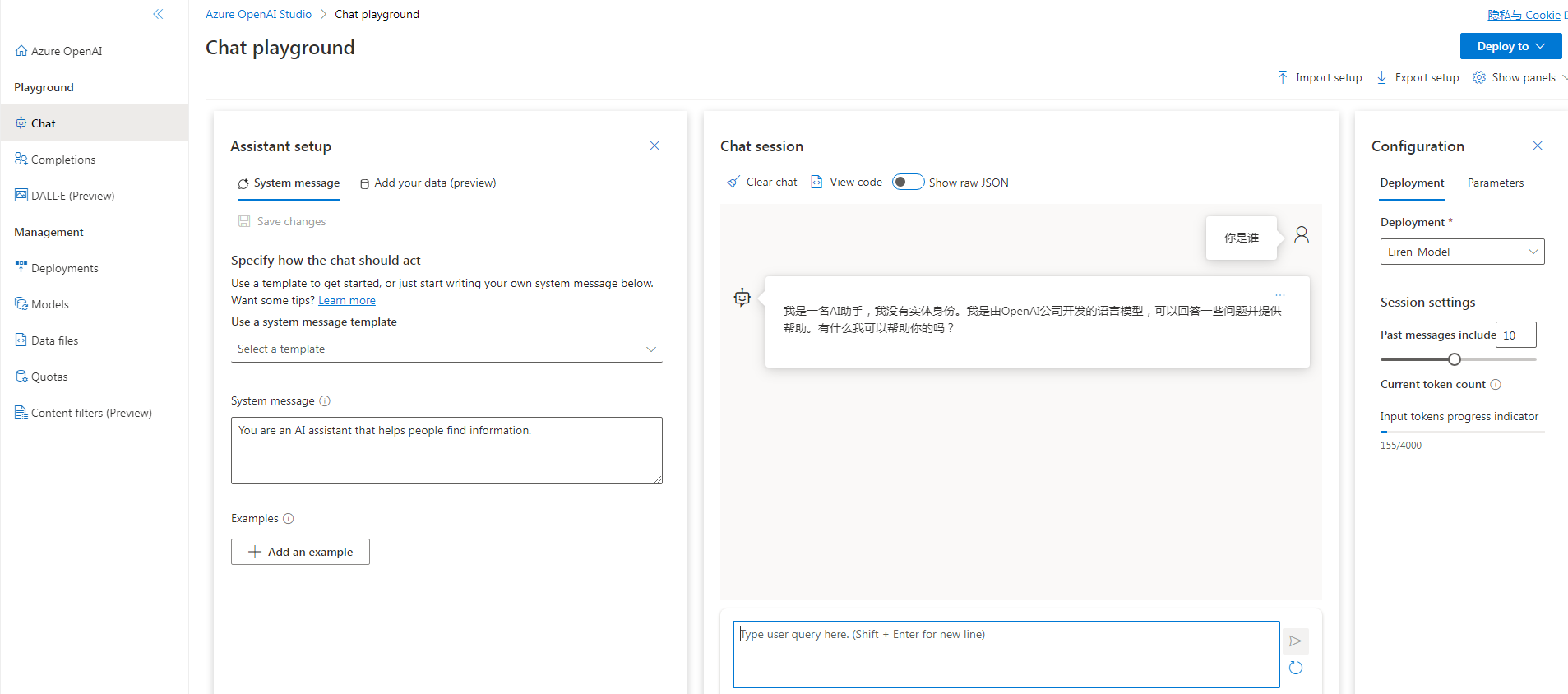Image resolution: width=1568 pixels, height=694 pixels.
Task: Click the Examples info icon
Action: pyautogui.click(x=289, y=519)
